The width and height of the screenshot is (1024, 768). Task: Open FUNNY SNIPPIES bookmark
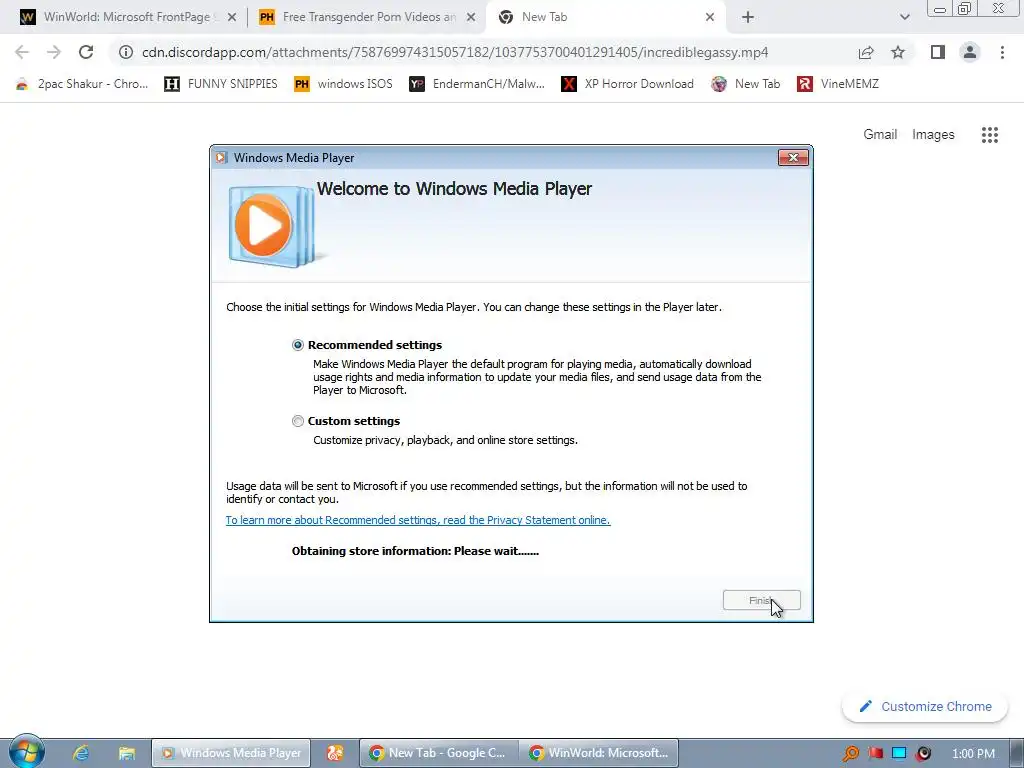(221, 84)
